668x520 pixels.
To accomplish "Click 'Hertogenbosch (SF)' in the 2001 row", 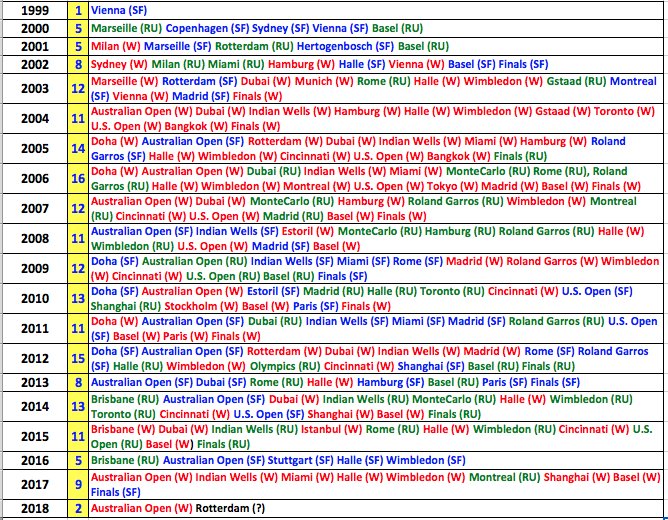I will click(345, 46).
